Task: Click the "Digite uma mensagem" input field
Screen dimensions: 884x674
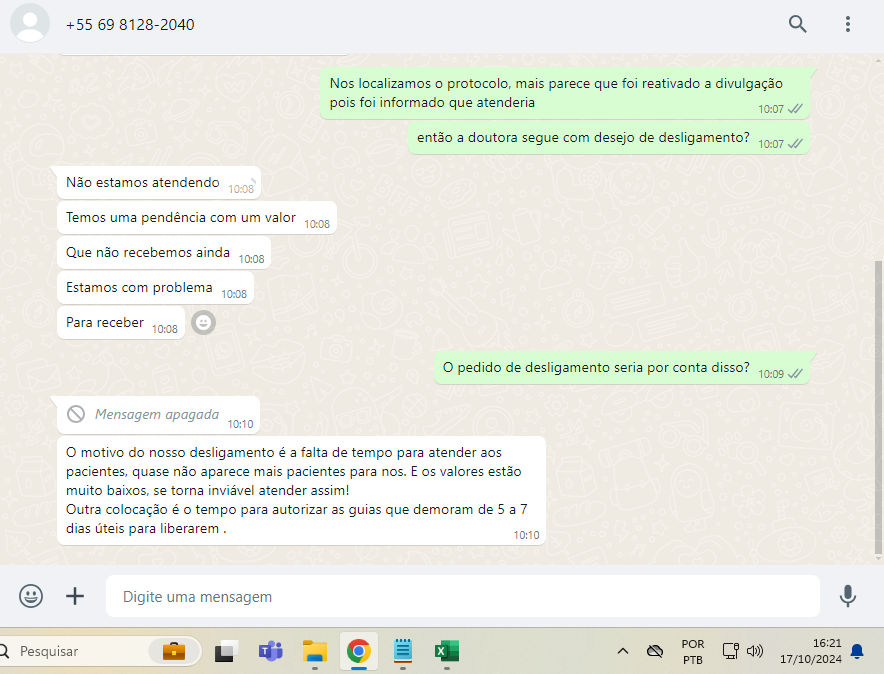Action: [x=462, y=596]
